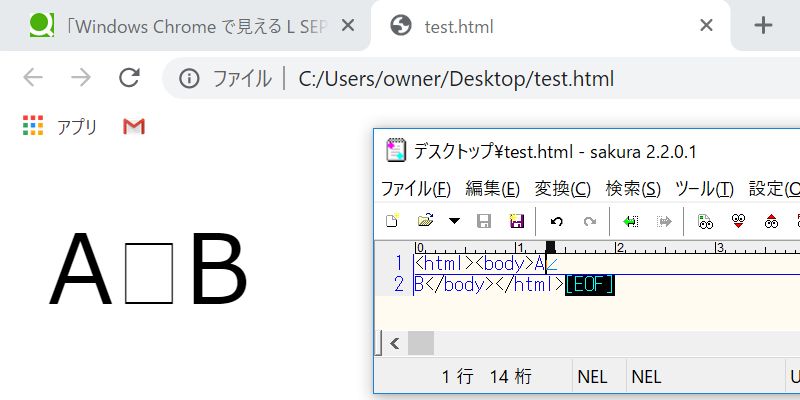The width and height of the screenshot is (800, 400).
Task: Click the grey jump-forward arrow icon
Action: click(664, 221)
